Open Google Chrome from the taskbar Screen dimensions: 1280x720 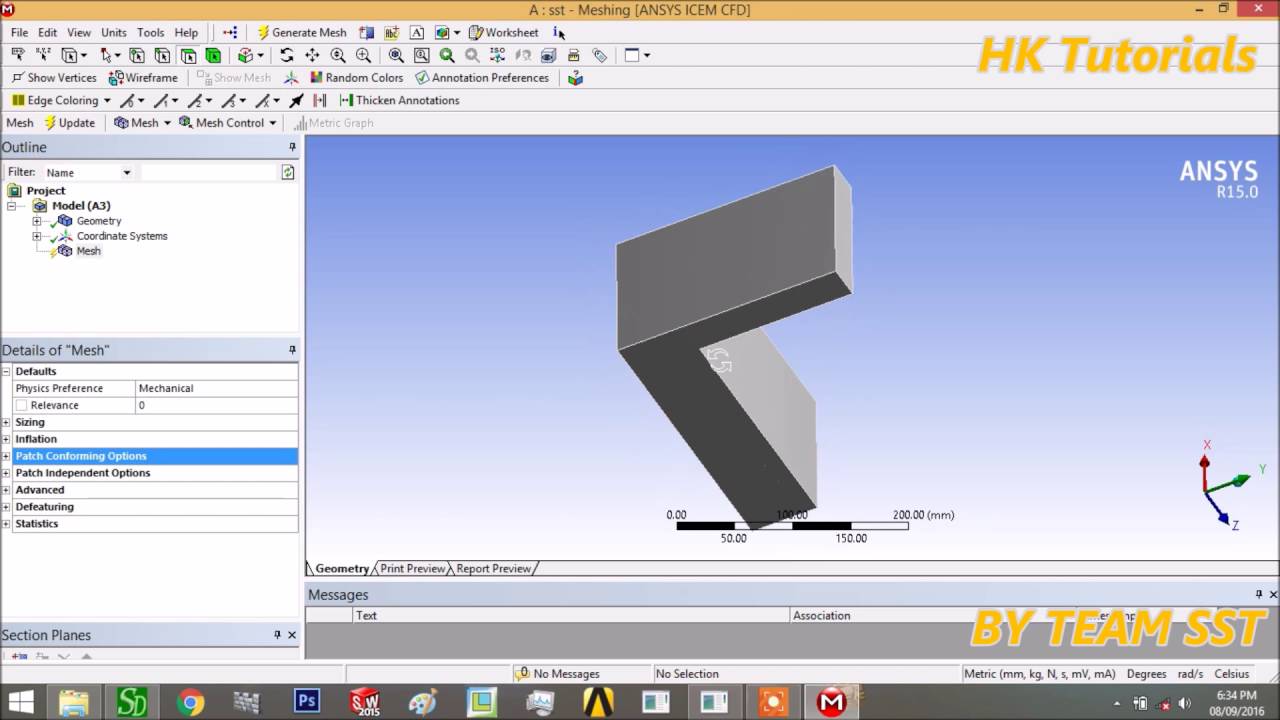[190, 702]
